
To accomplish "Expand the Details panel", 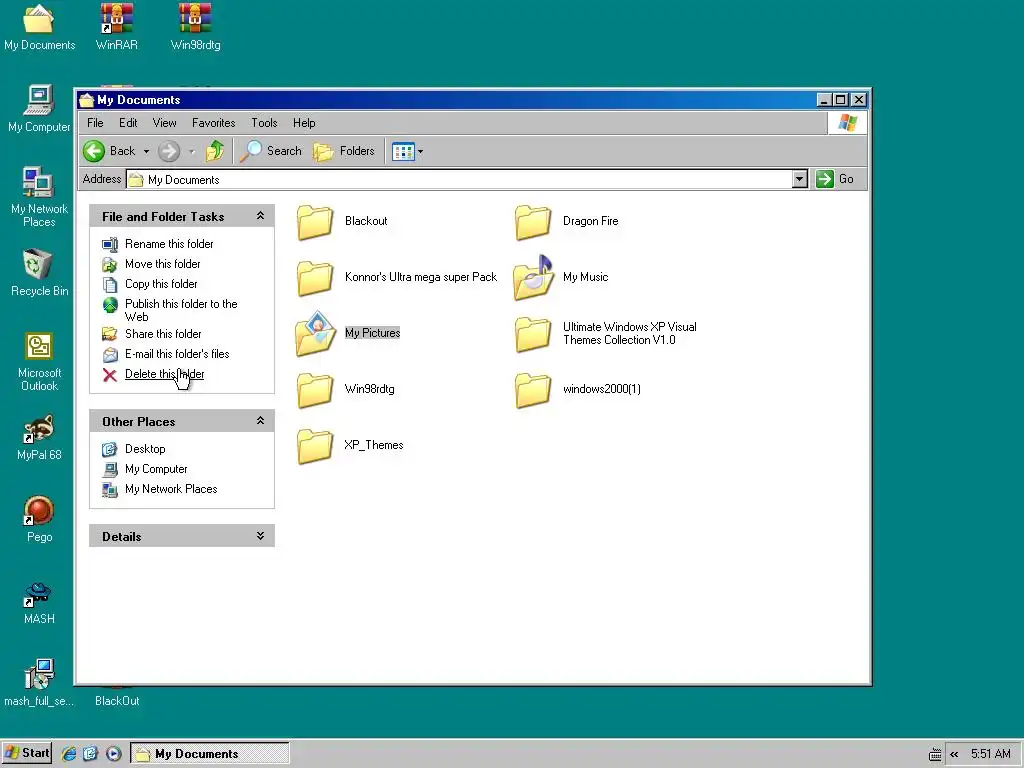I will click(261, 536).
